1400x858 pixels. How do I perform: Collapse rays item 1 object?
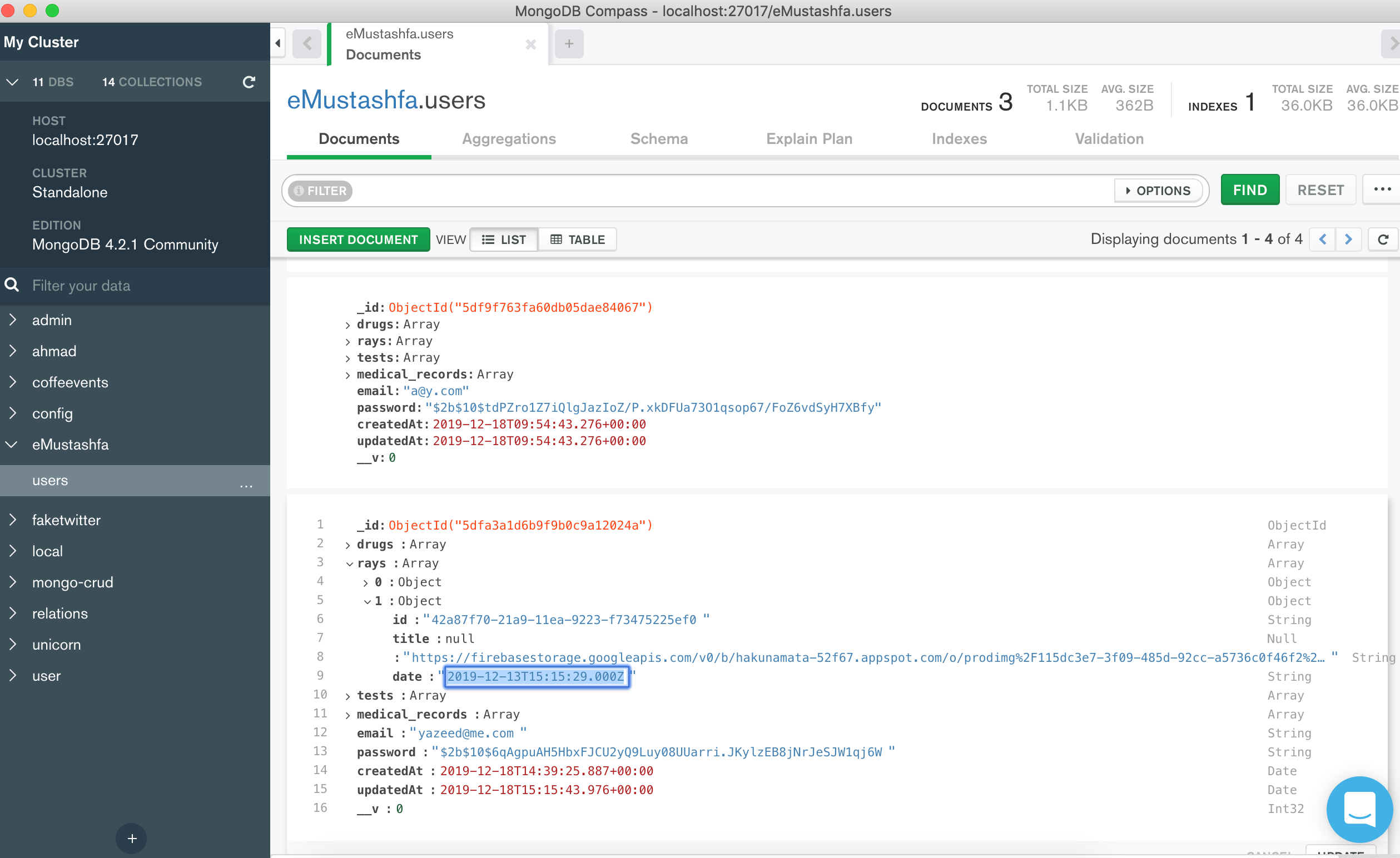pos(368,601)
